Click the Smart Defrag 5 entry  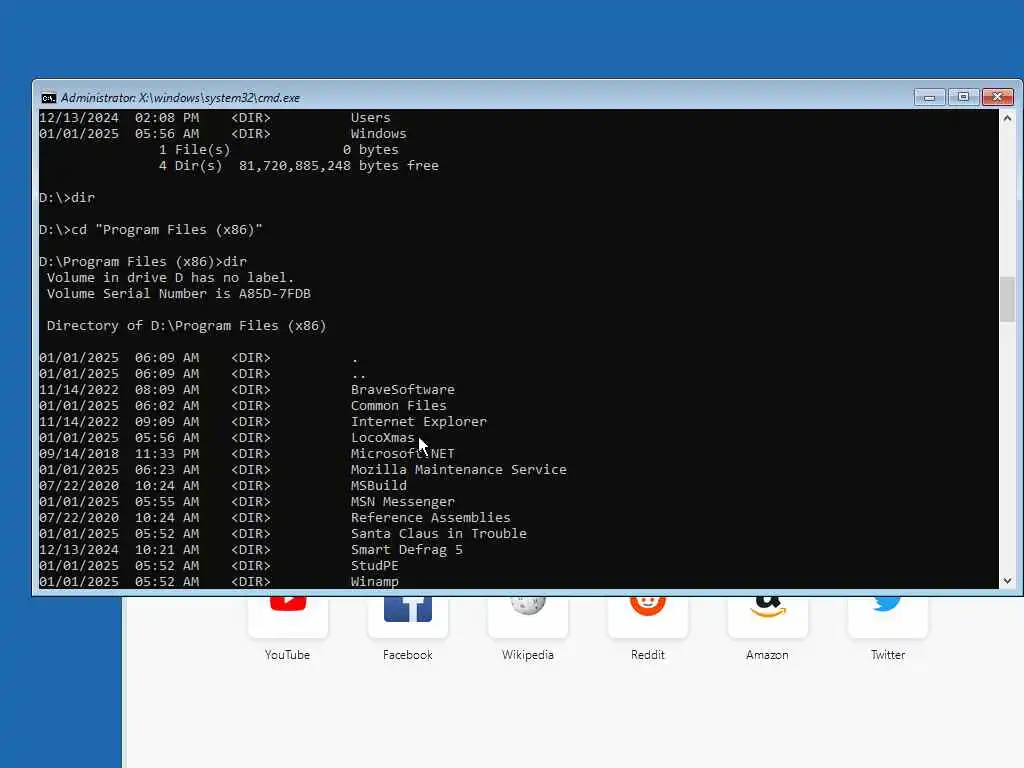(406, 549)
